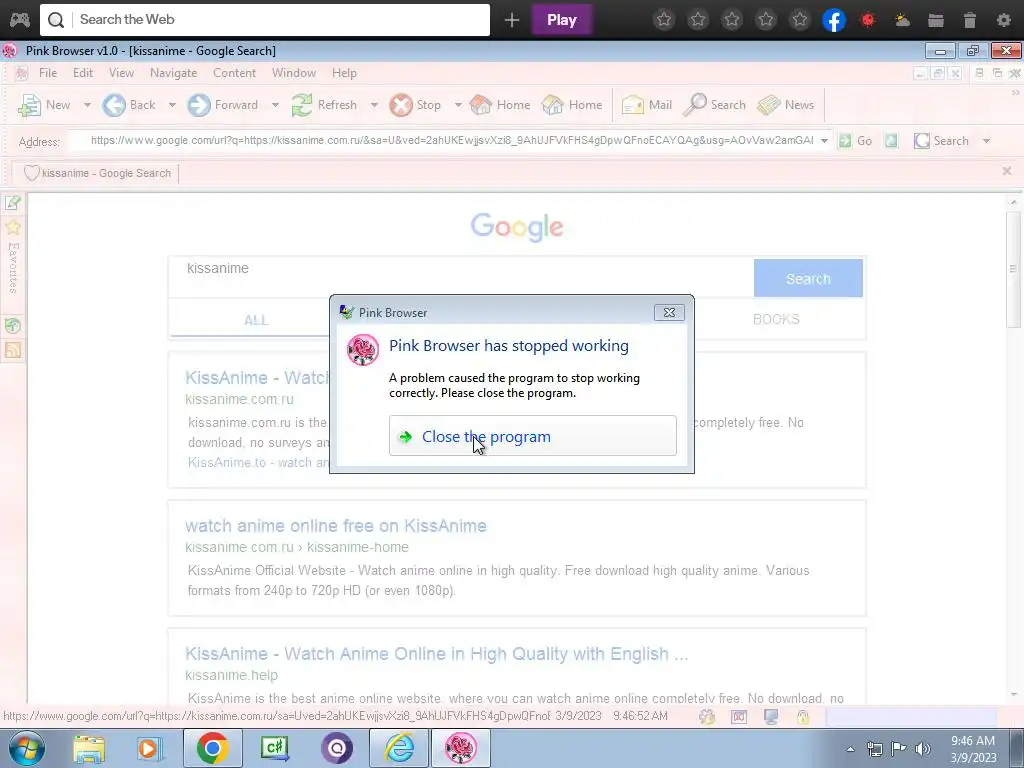Open the KissAnime - Watch Anime Online in High Quality link

(x=436, y=654)
